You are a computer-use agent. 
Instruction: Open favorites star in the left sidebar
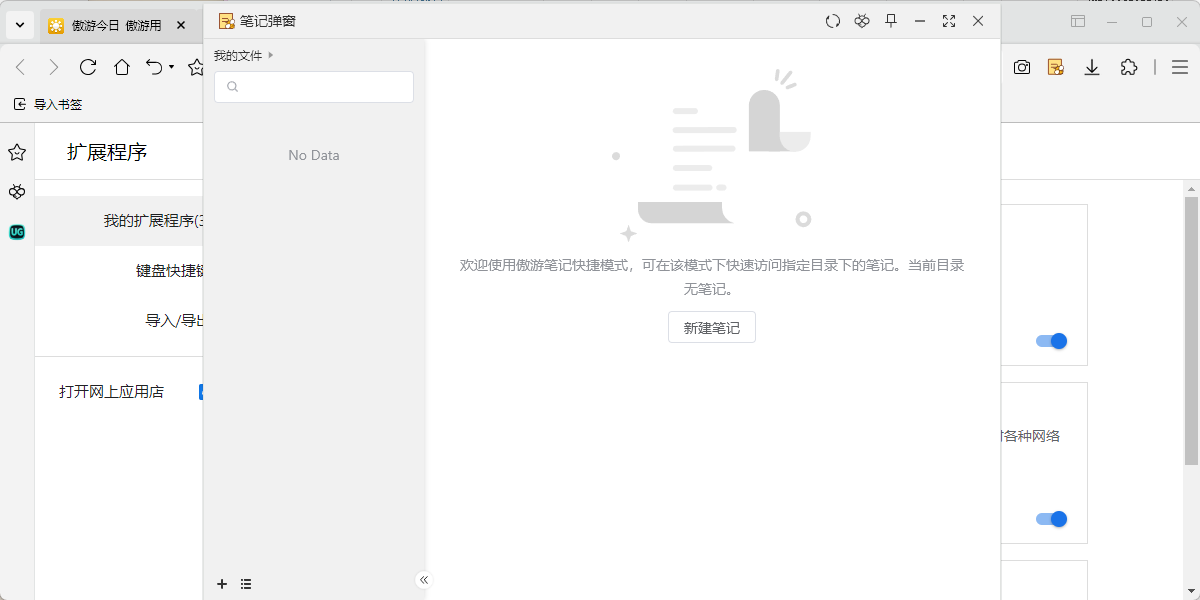pyautogui.click(x=16, y=152)
